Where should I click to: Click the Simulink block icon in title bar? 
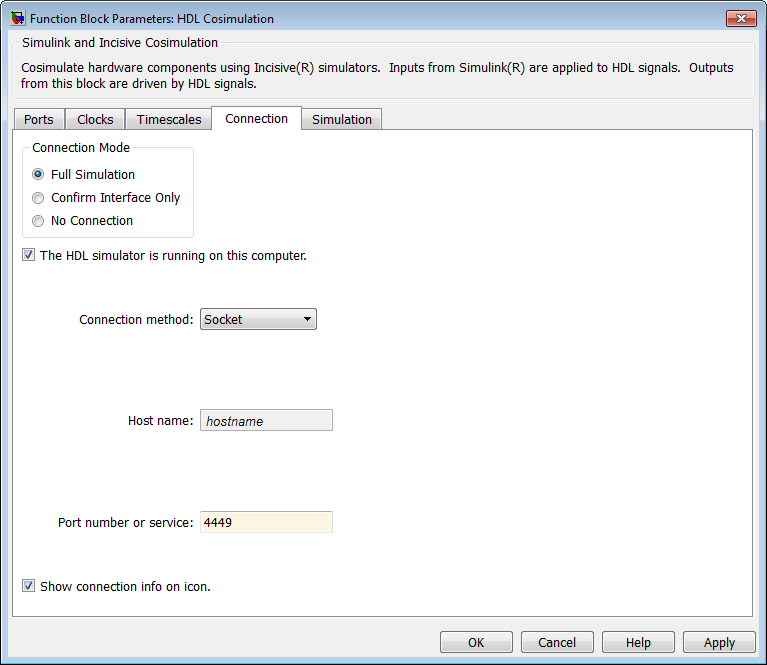pyautogui.click(x=17, y=18)
